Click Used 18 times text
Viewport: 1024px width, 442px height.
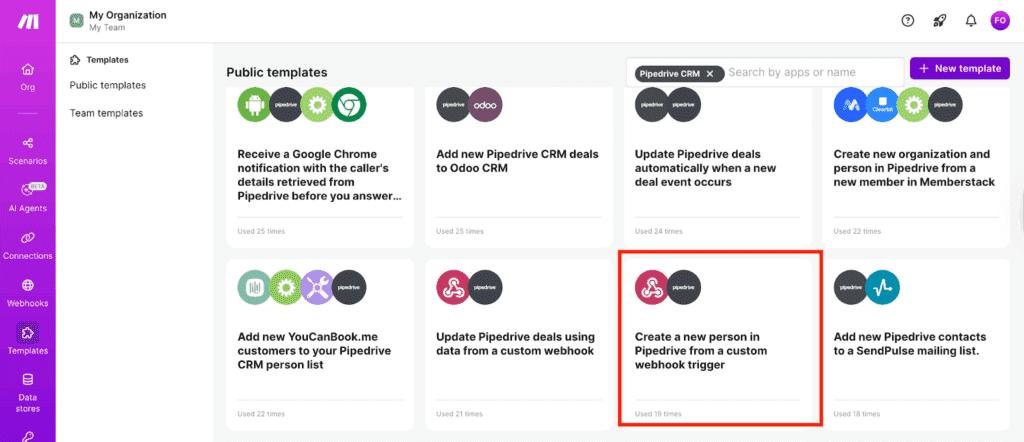tap(857, 414)
